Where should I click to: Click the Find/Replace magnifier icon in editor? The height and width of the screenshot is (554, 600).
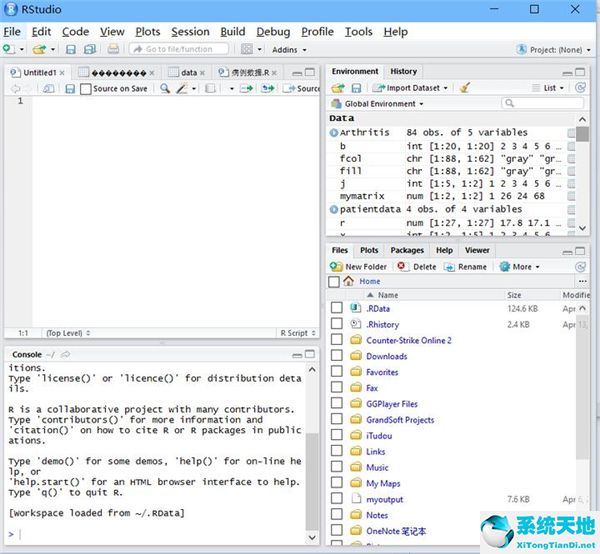(x=165, y=89)
